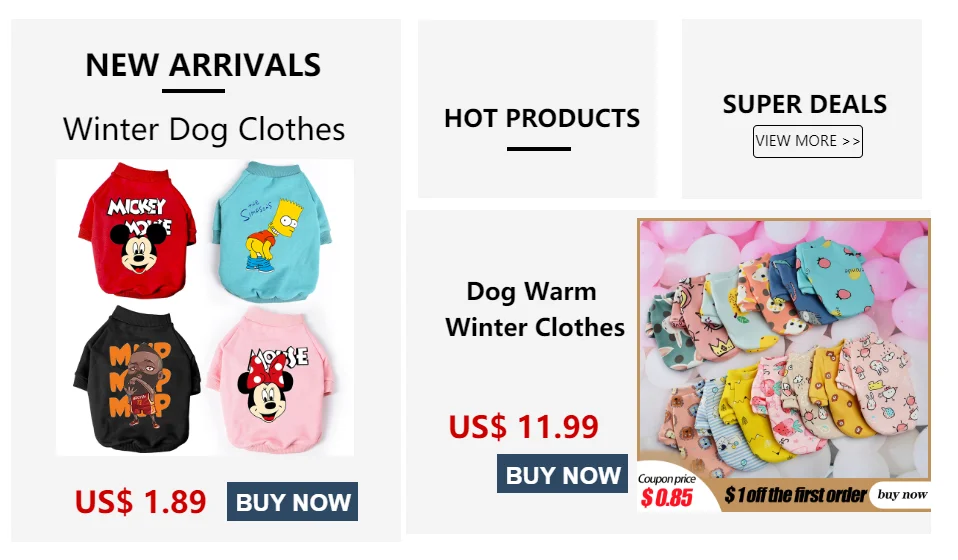Click the colorful fleece dog clothes photo
Screen dimensions: 958x560
click(784, 365)
